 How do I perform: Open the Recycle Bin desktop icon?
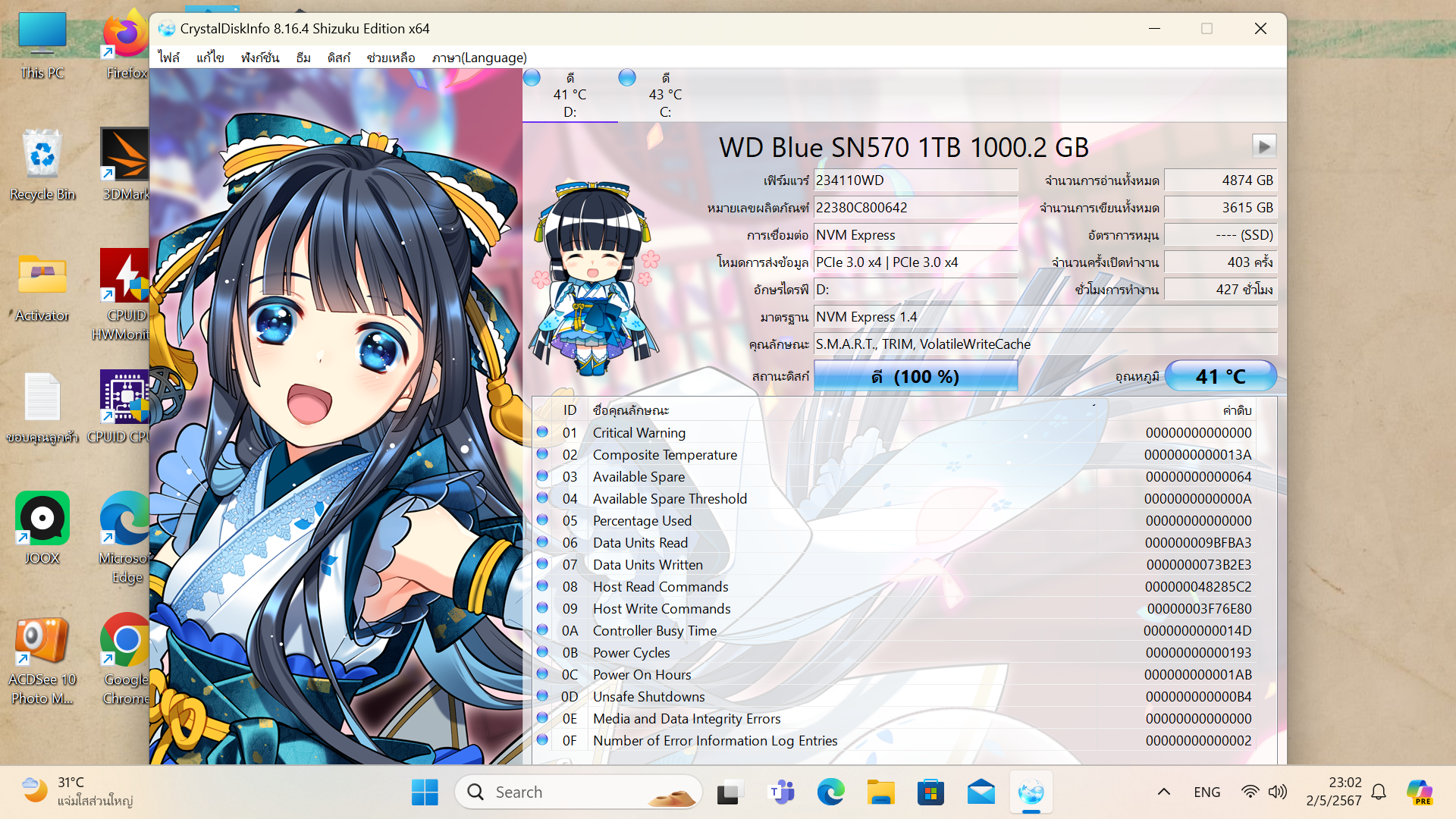tap(42, 165)
